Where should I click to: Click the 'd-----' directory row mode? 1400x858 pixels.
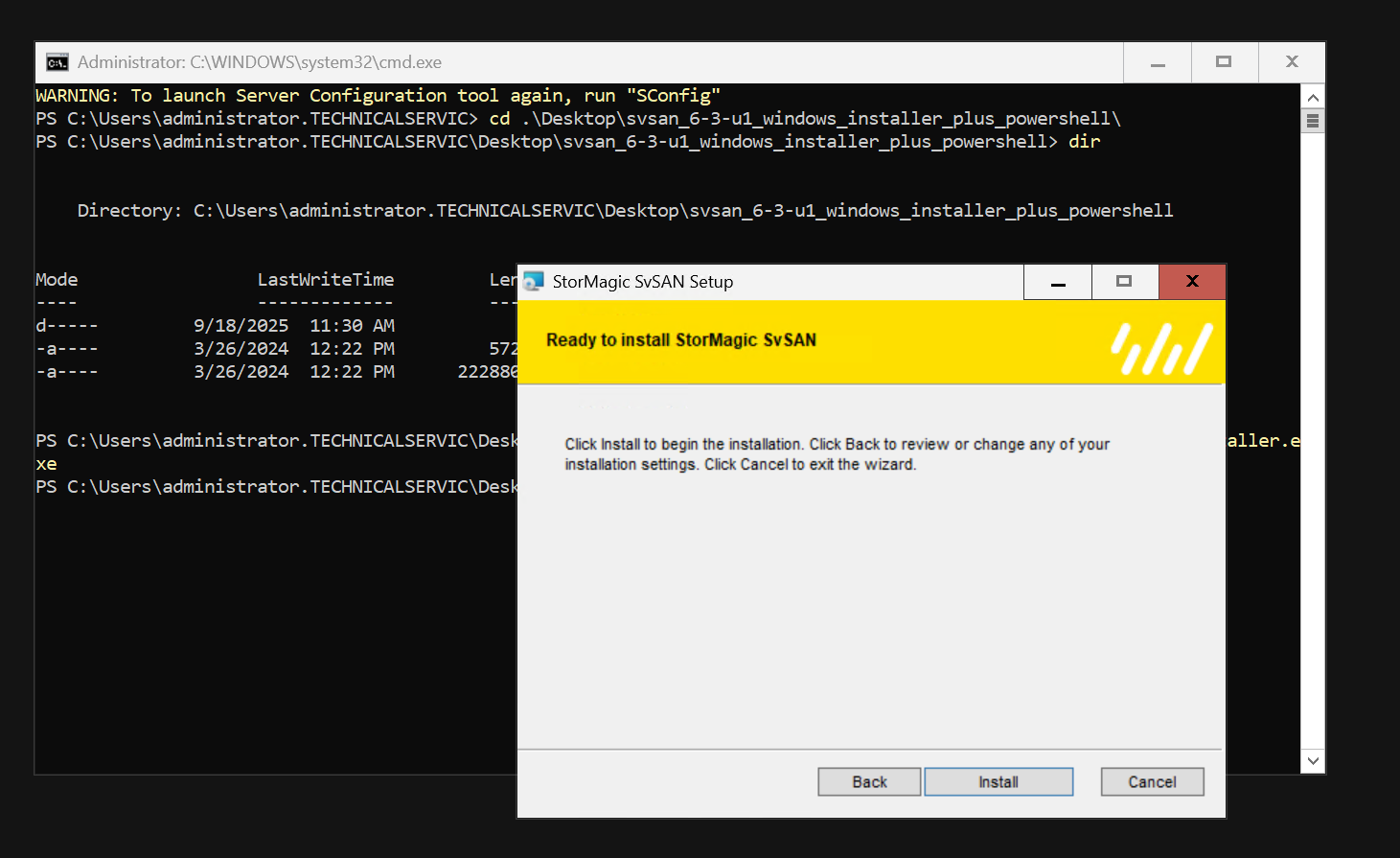pos(67,326)
